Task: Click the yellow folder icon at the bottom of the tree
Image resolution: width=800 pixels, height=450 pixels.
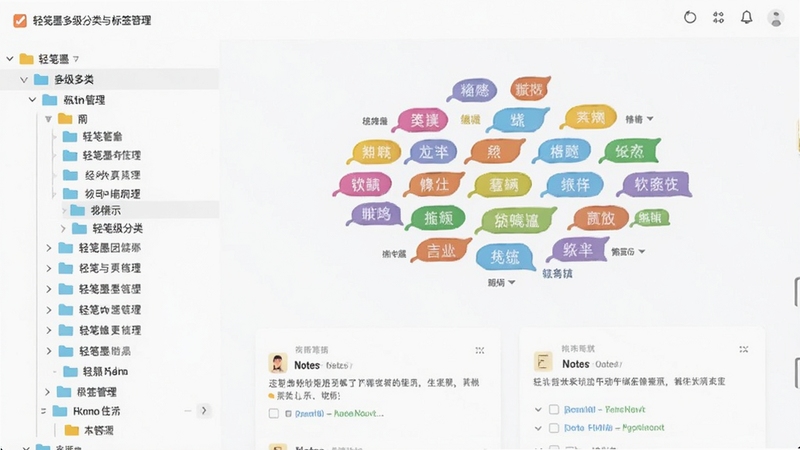Action: (x=72, y=431)
